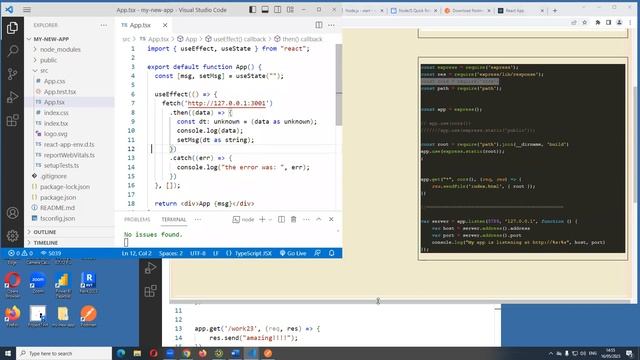
Task: Open Source Control view in activity bar
Action: pyautogui.click(x=12, y=74)
